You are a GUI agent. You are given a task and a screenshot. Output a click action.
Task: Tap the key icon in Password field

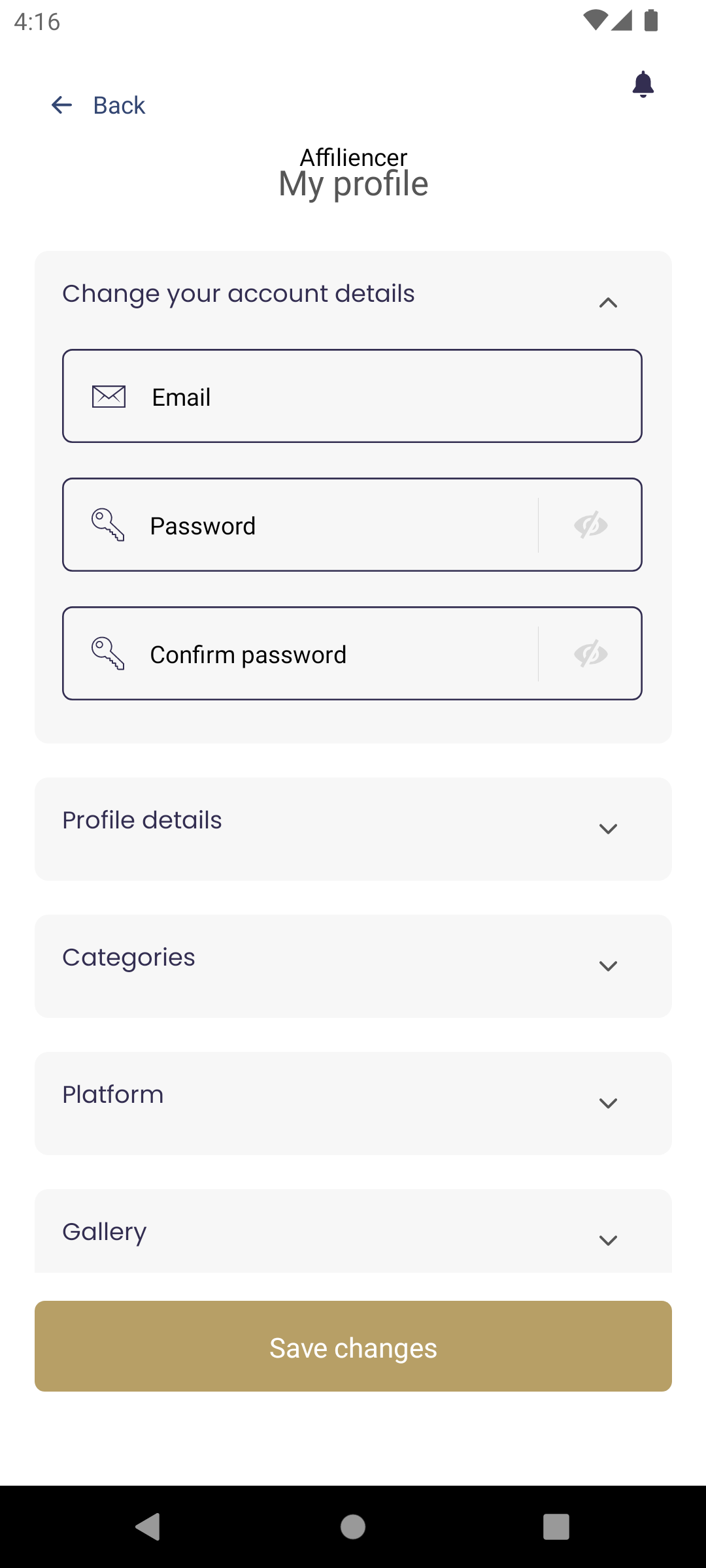coord(108,525)
